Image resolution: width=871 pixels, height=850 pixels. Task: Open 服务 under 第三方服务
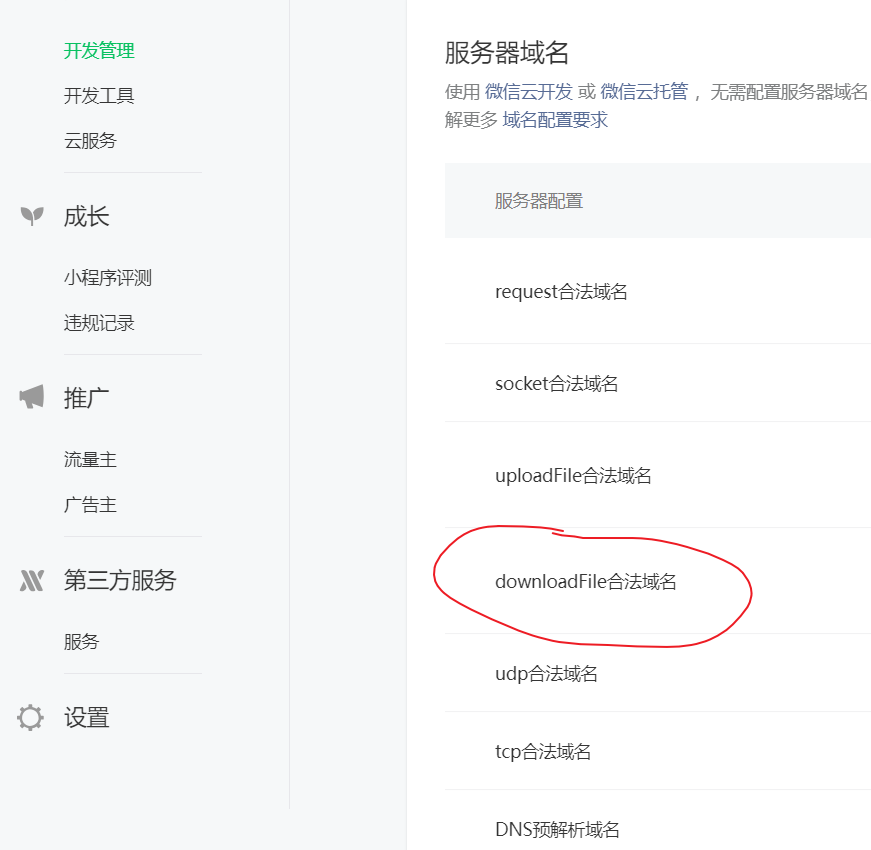(x=81, y=642)
